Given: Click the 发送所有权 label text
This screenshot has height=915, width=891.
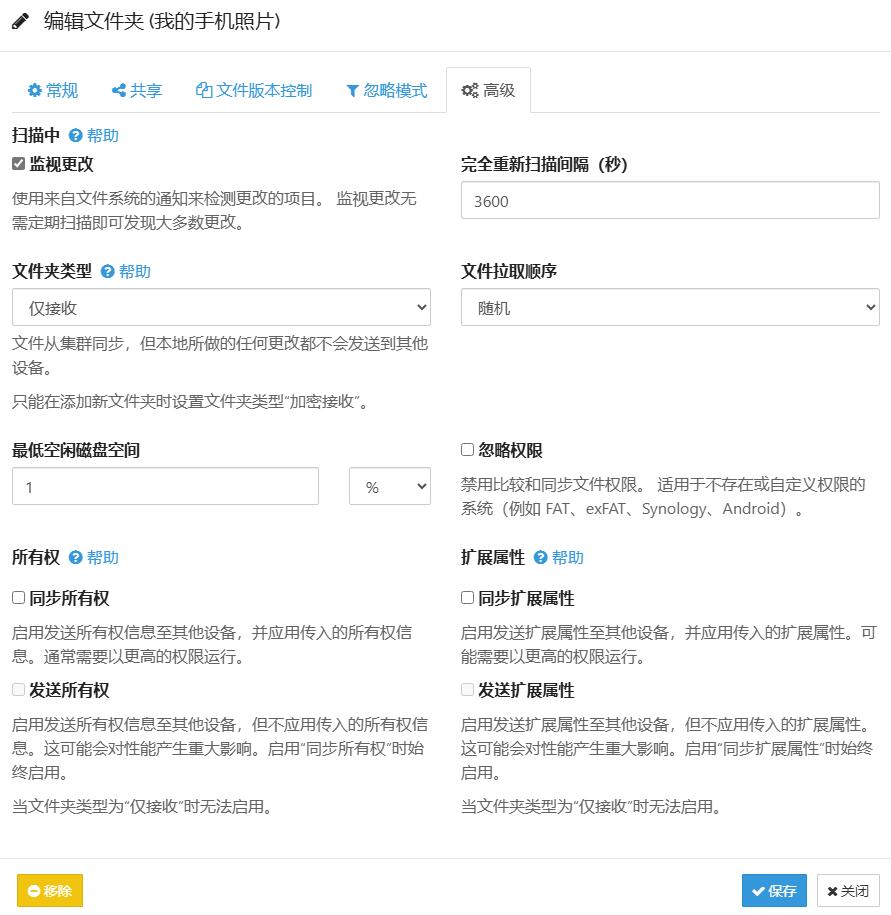Looking at the screenshot, I should [69, 690].
